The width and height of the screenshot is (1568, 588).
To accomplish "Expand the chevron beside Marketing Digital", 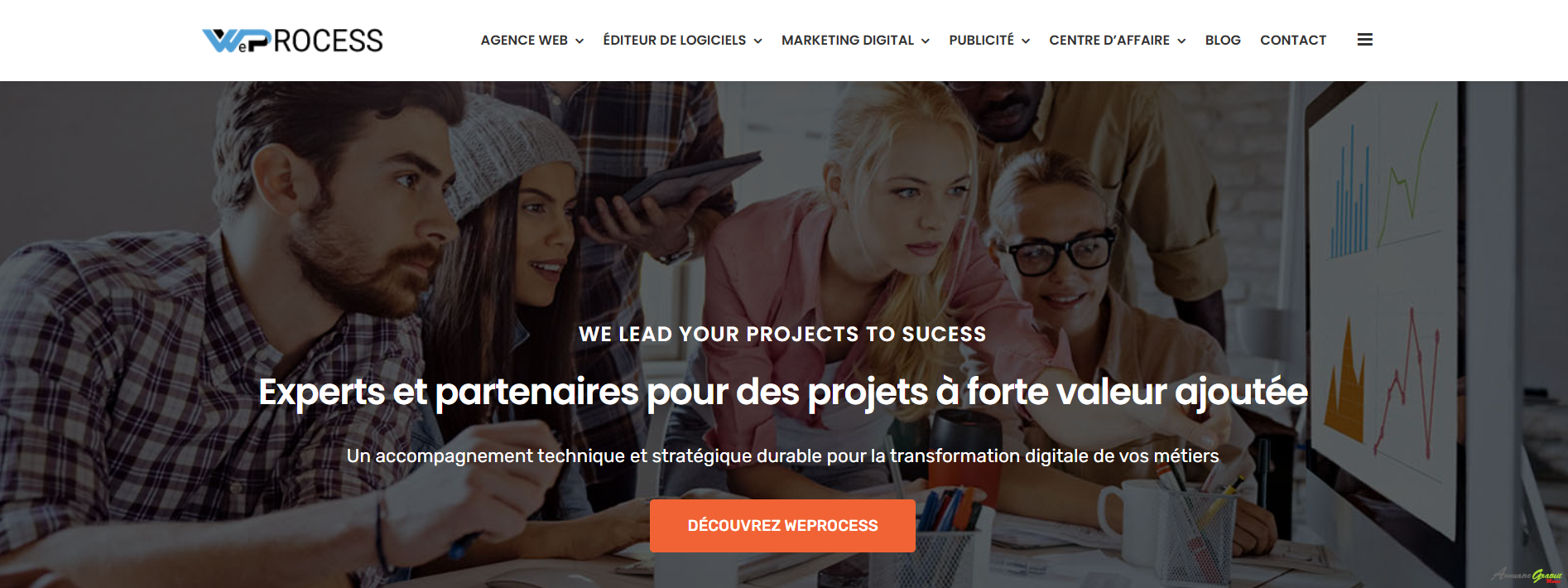I will coord(926,41).
